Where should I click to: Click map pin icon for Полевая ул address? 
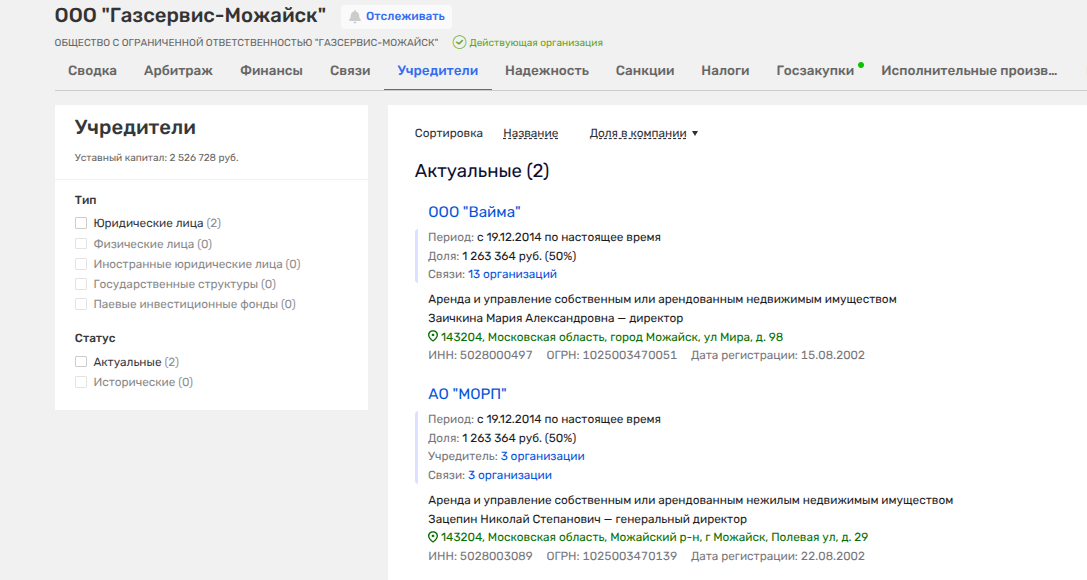[x=433, y=537]
